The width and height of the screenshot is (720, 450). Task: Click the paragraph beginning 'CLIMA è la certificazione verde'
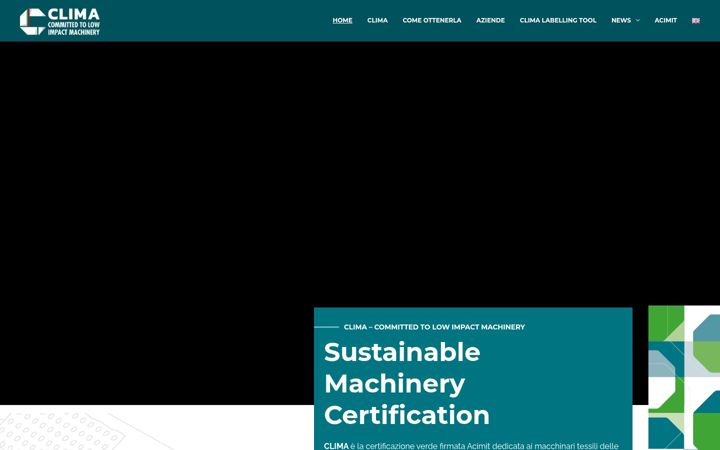471,446
